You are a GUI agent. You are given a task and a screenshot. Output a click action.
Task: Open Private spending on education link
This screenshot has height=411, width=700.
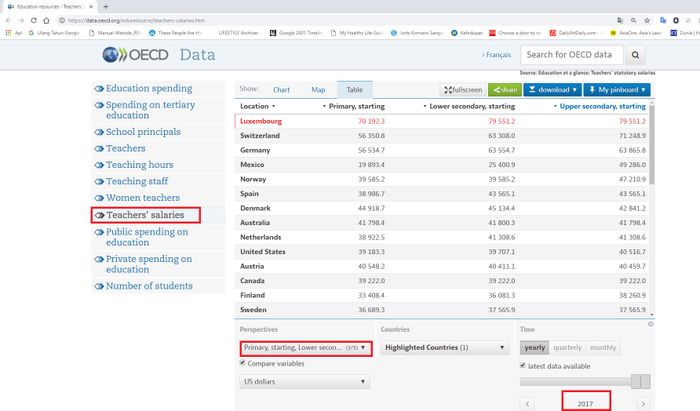tap(149, 264)
